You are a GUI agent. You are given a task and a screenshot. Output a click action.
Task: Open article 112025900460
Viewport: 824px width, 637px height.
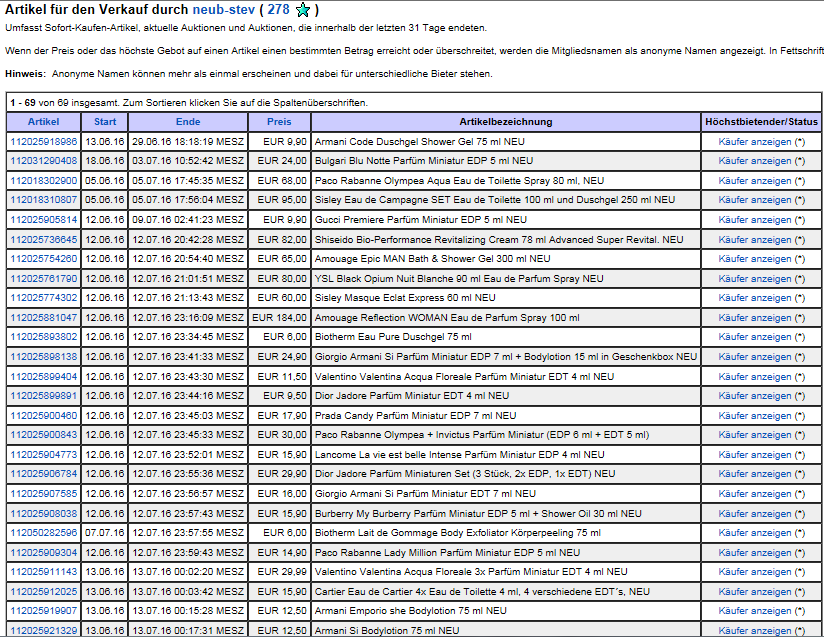pos(44,415)
